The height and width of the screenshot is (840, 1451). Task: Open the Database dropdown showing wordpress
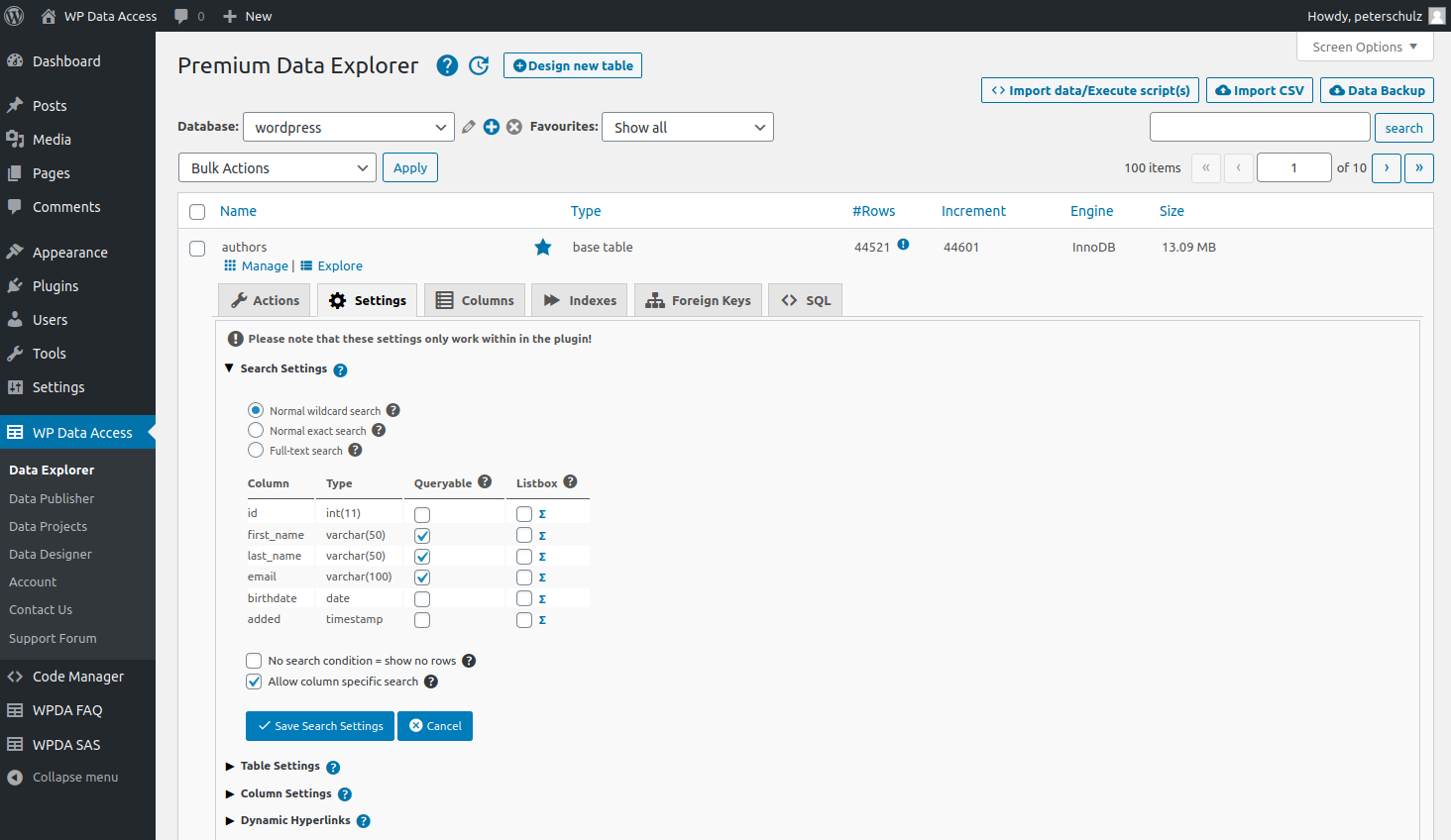click(349, 127)
